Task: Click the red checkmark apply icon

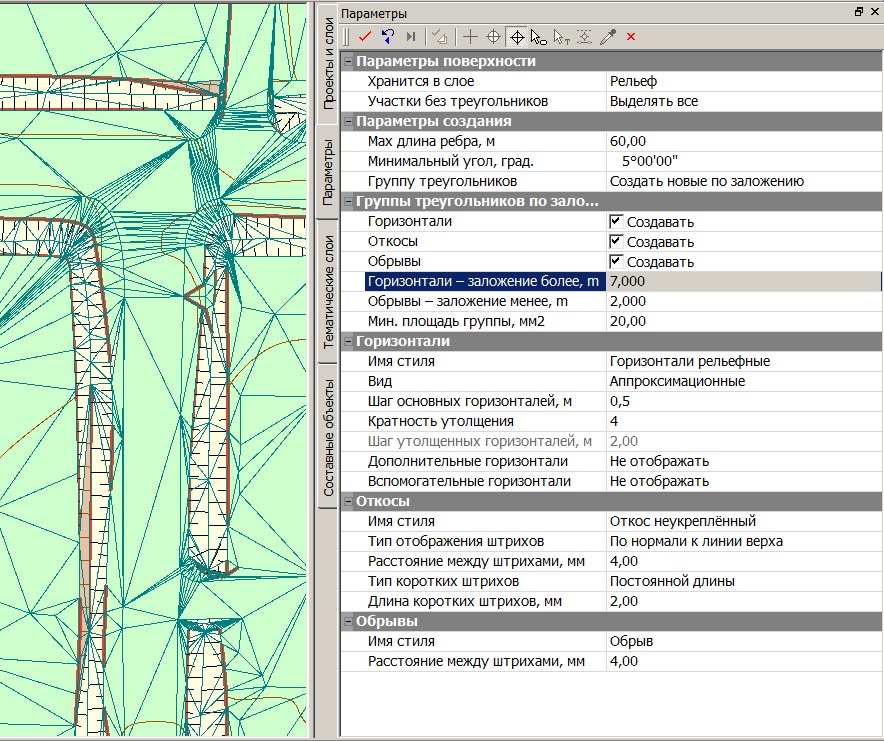Action: point(365,37)
